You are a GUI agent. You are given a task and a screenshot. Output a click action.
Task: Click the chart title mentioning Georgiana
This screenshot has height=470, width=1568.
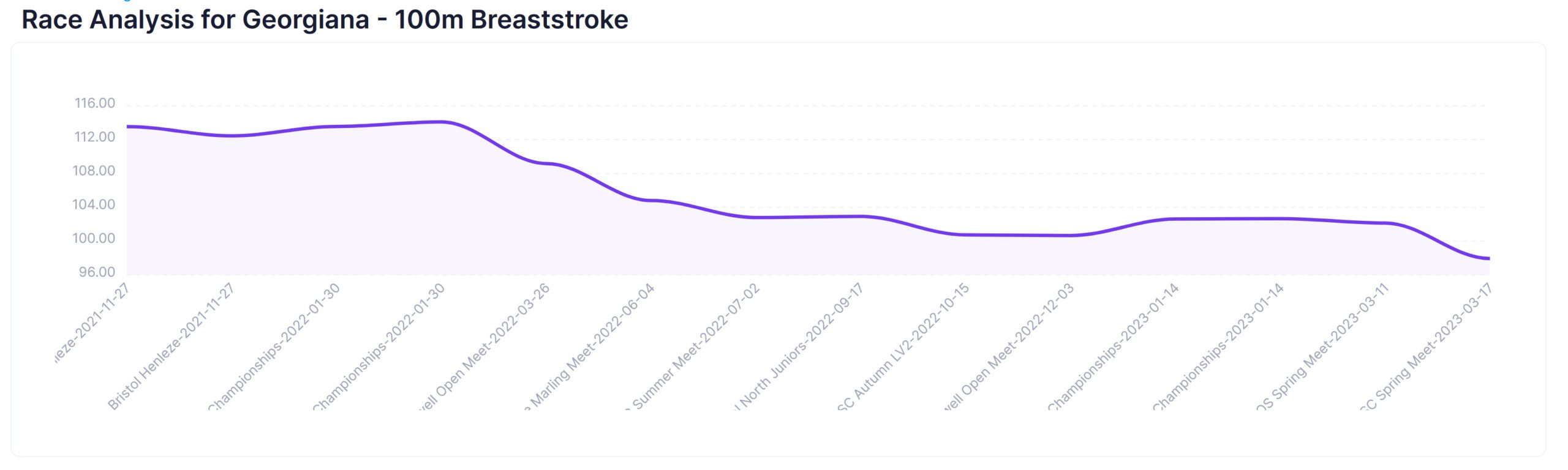click(x=325, y=20)
